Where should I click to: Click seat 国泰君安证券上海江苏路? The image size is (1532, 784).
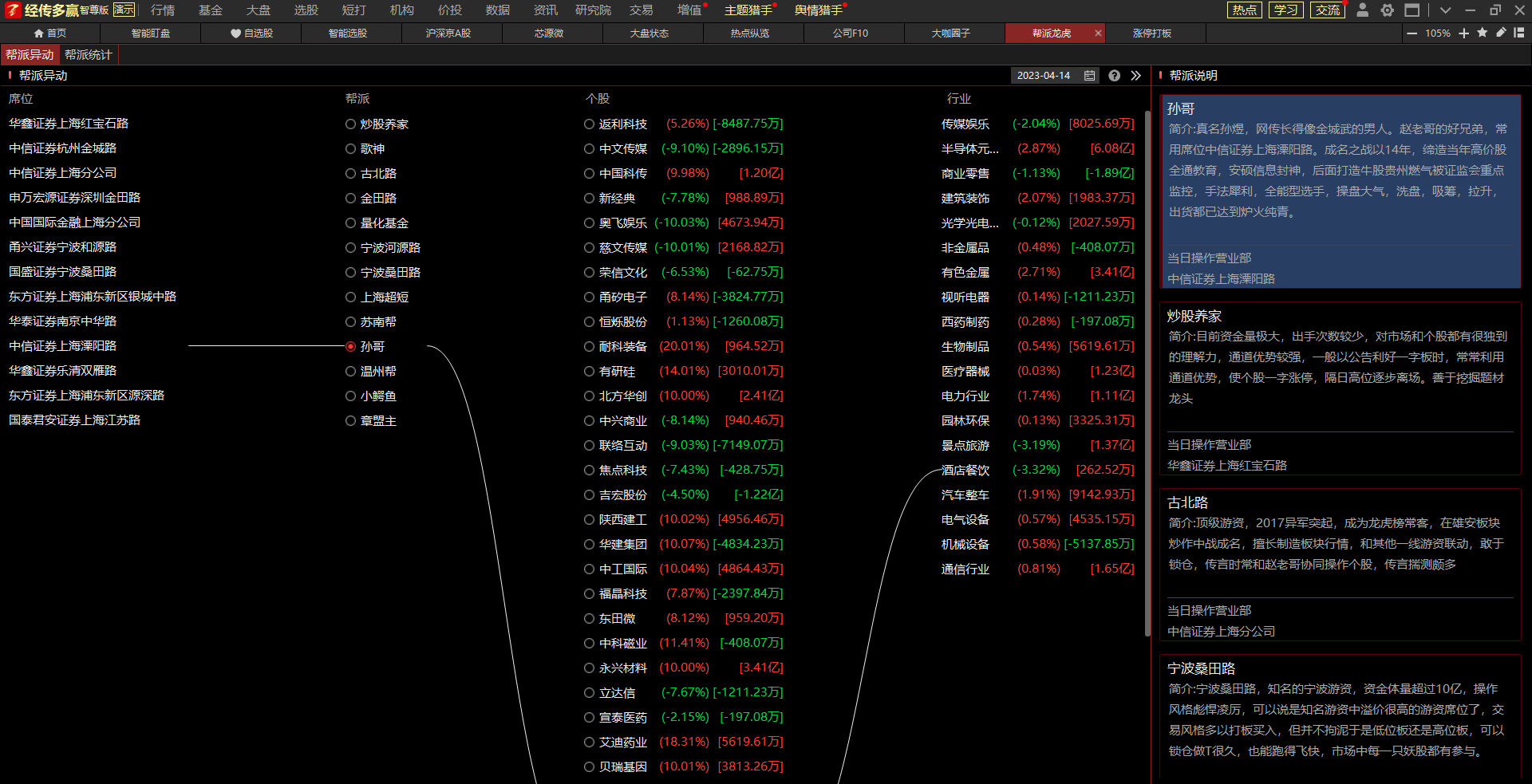click(75, 420)
